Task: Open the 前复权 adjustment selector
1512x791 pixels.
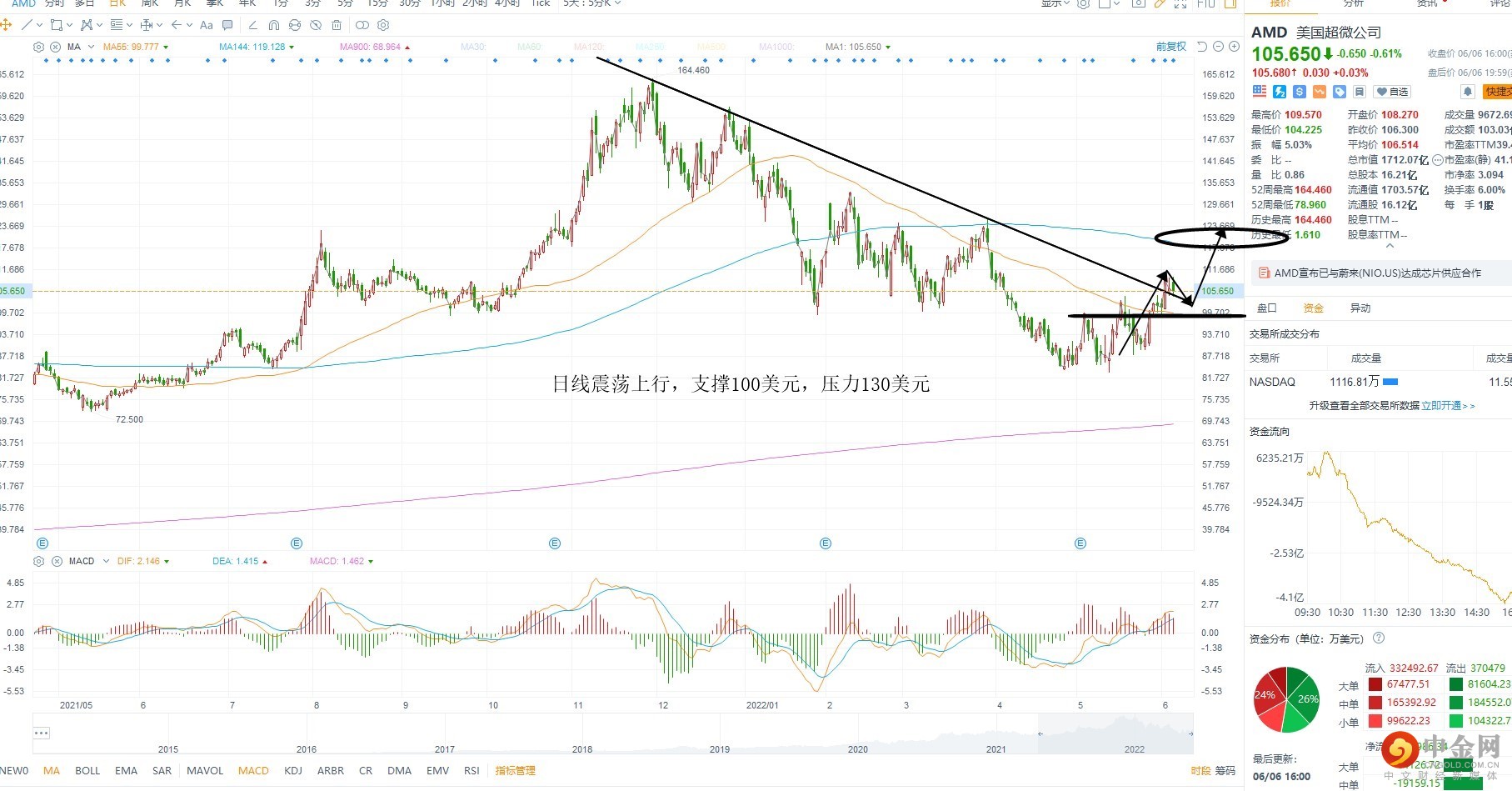Action: (x=1171, y=47)
